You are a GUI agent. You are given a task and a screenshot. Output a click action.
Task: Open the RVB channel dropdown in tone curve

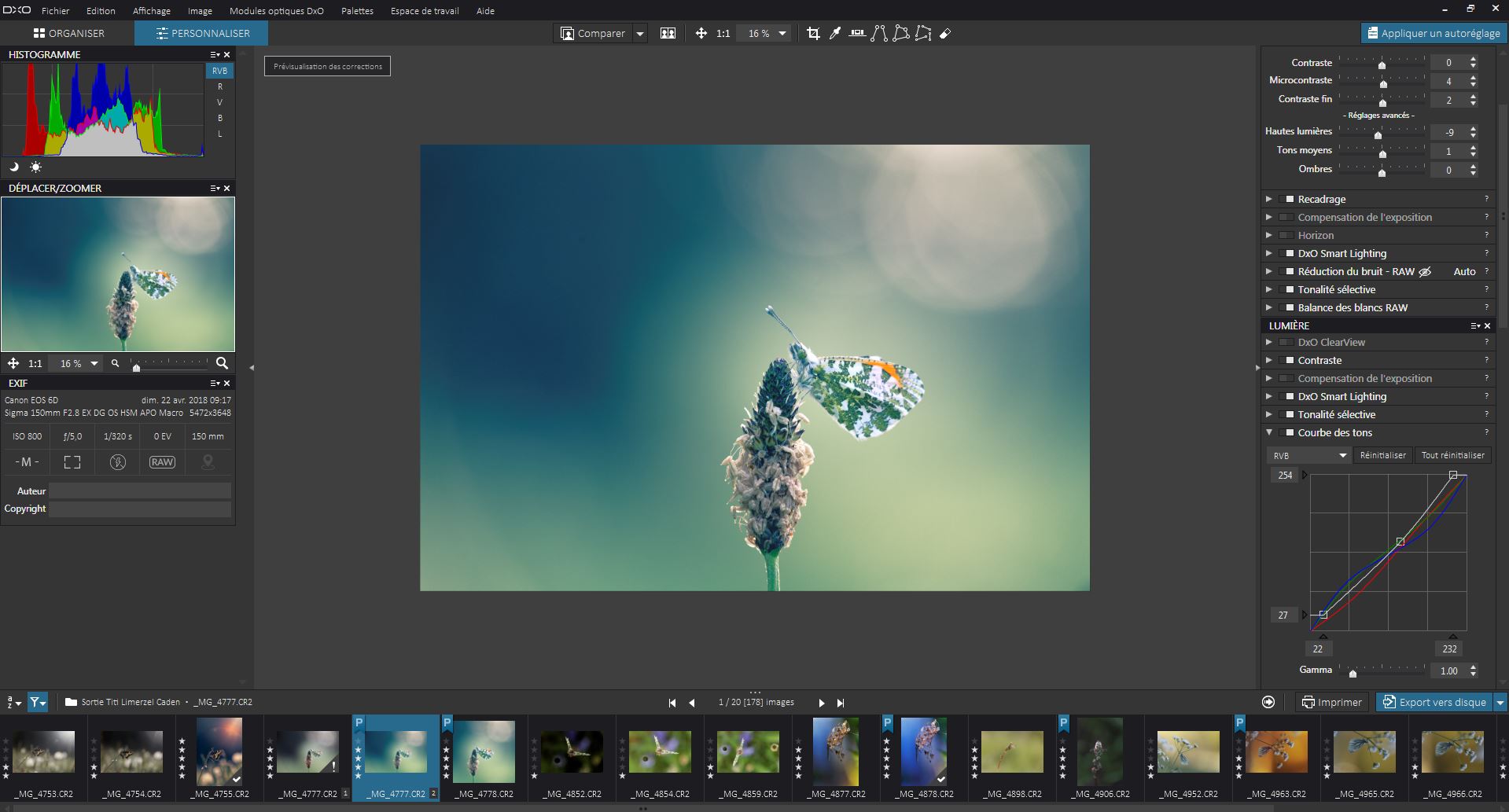point(1309,455)
